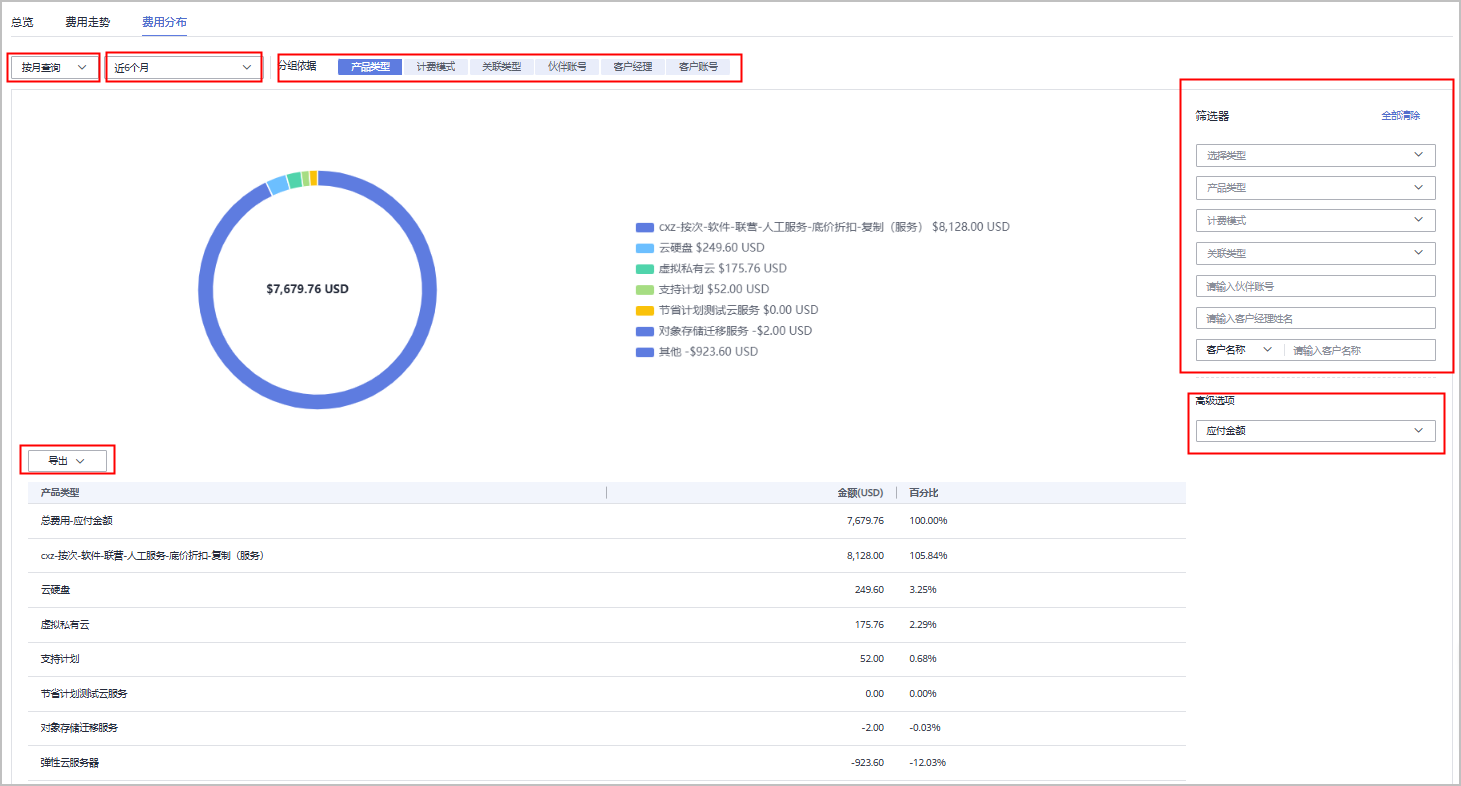
Task: Click the 金额(USD) column header
Action: 860,493
